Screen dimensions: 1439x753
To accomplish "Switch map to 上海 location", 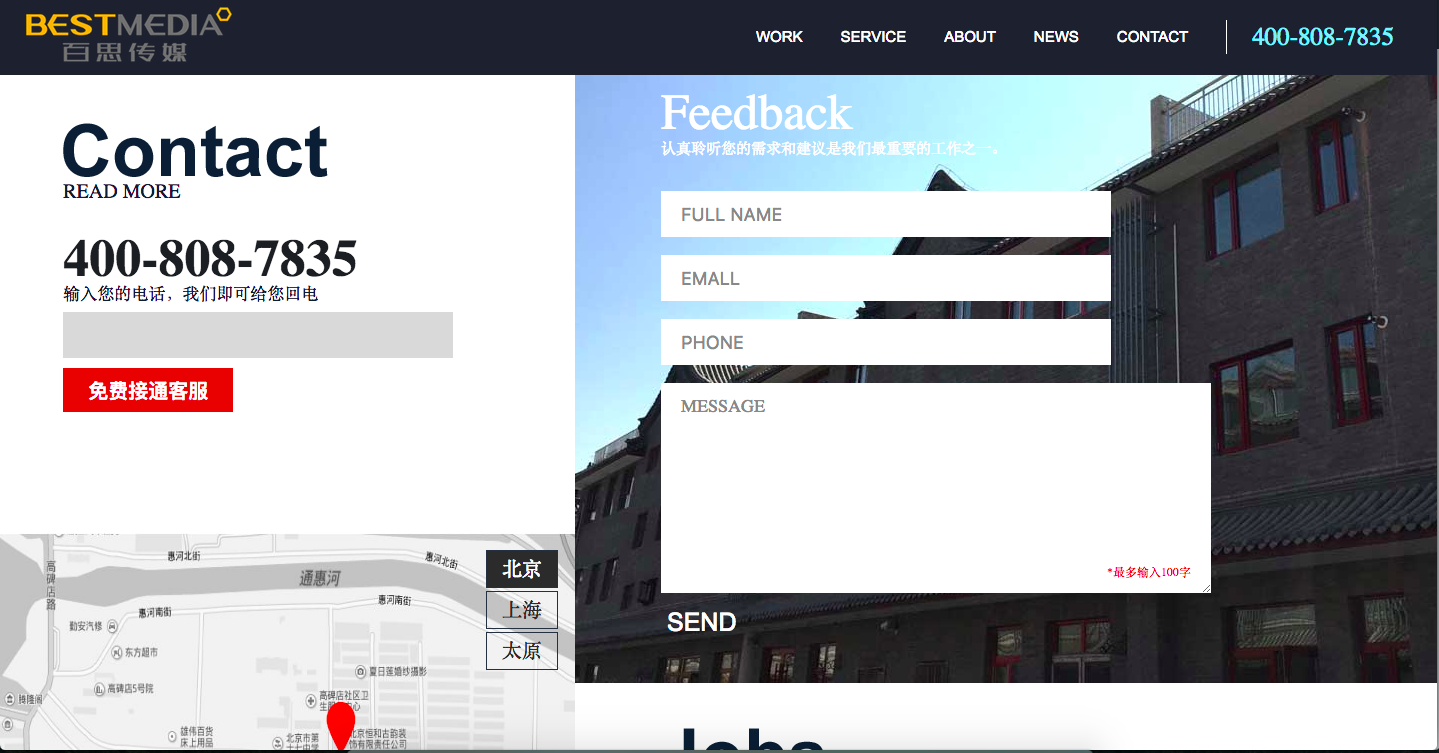I will 521,610.
